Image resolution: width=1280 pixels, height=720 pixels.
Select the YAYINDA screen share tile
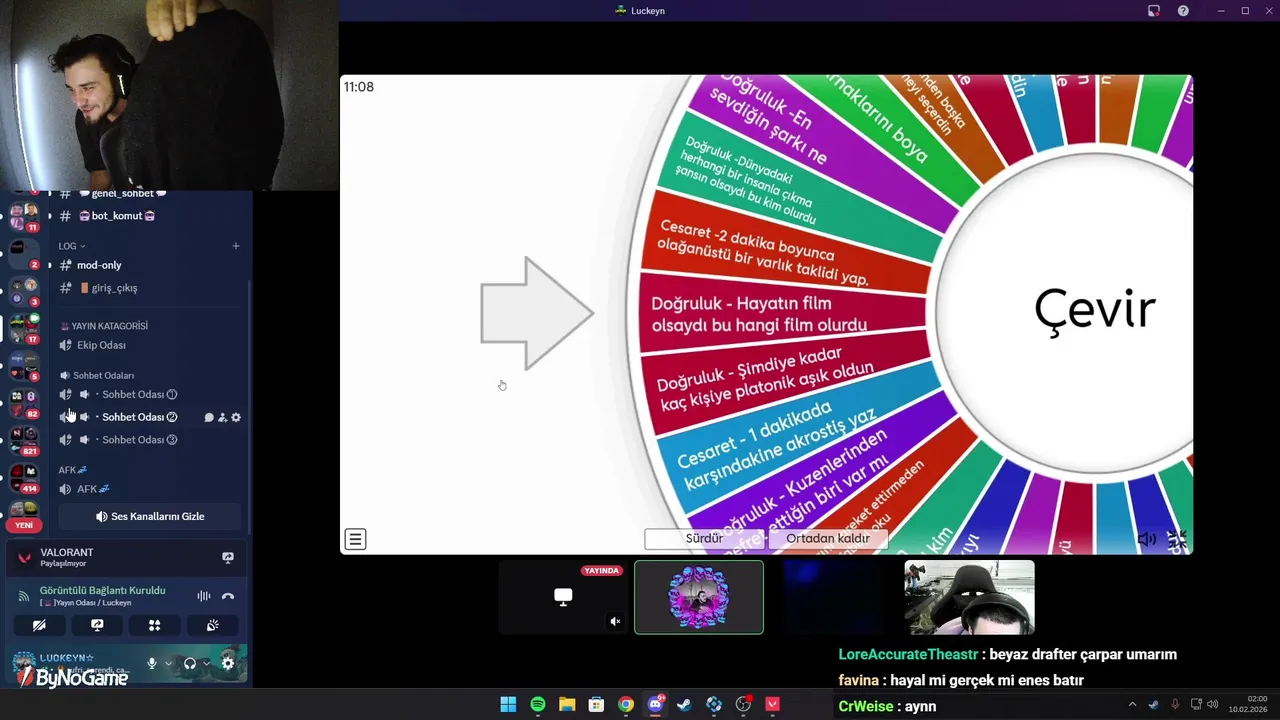click(x=563, y=597)
